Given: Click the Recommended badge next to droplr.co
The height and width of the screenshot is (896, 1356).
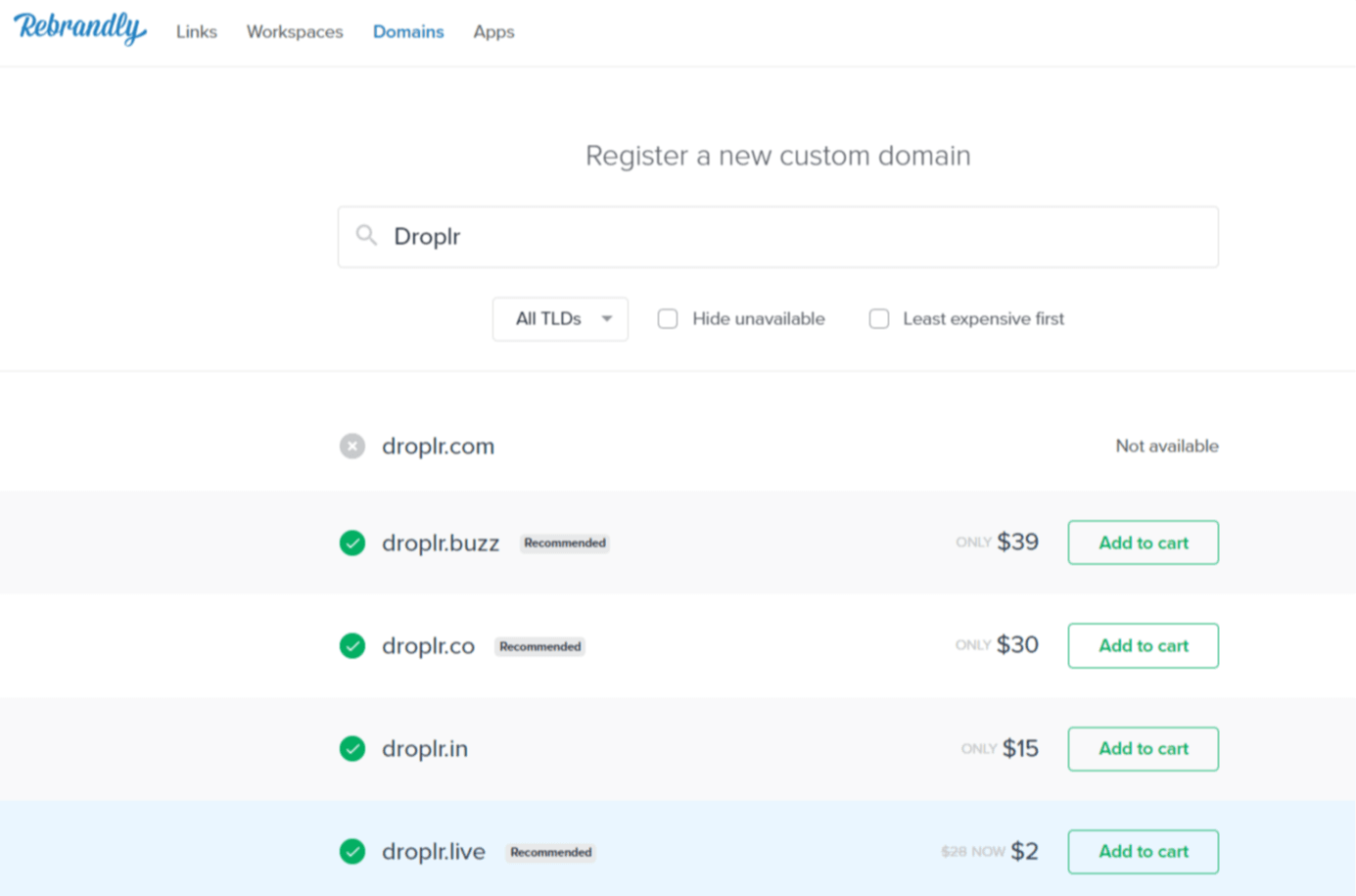Looking at the screenshot, I should tap(540, 646).
